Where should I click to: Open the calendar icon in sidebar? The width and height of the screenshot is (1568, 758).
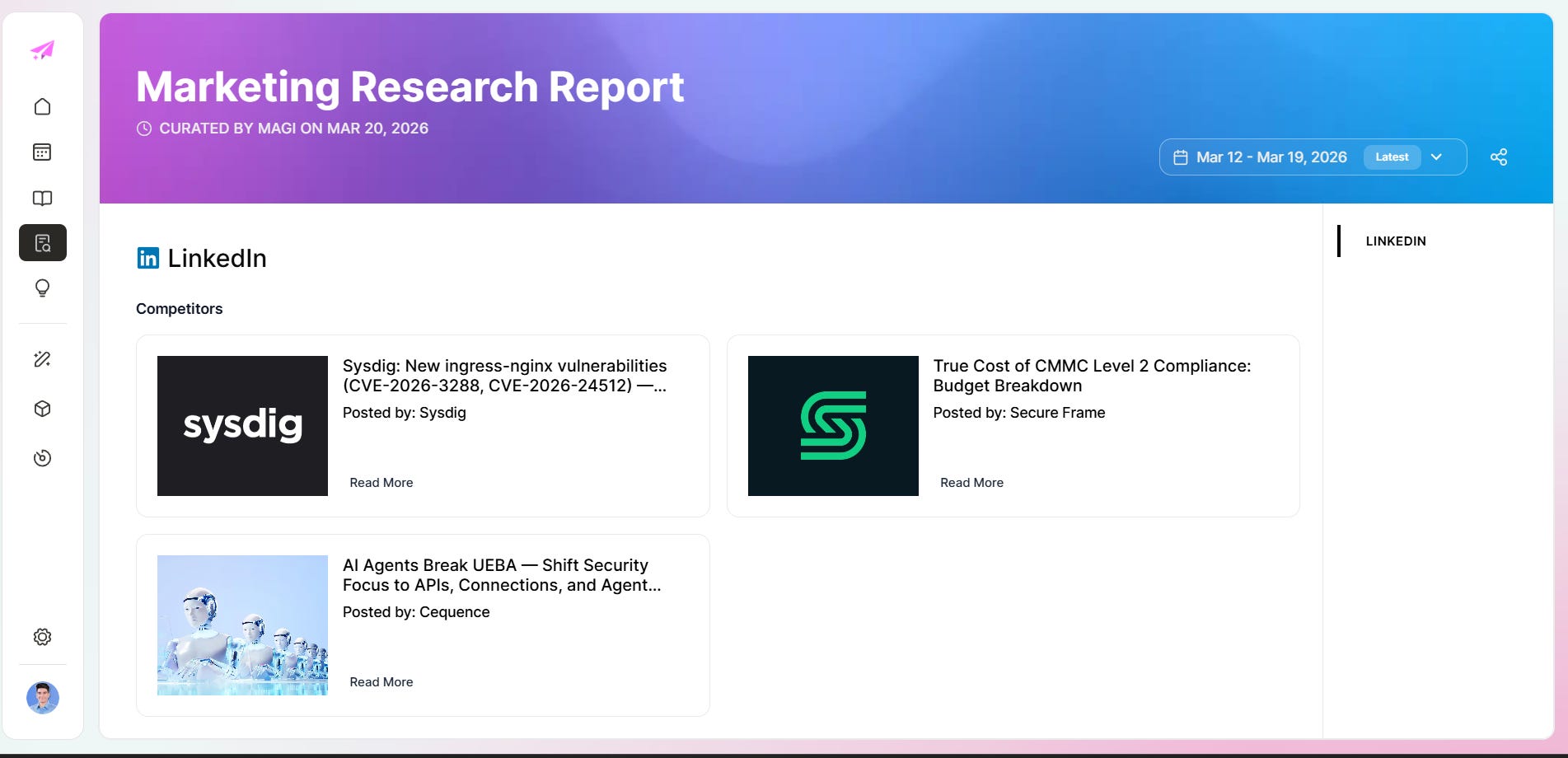coord(43,152)
